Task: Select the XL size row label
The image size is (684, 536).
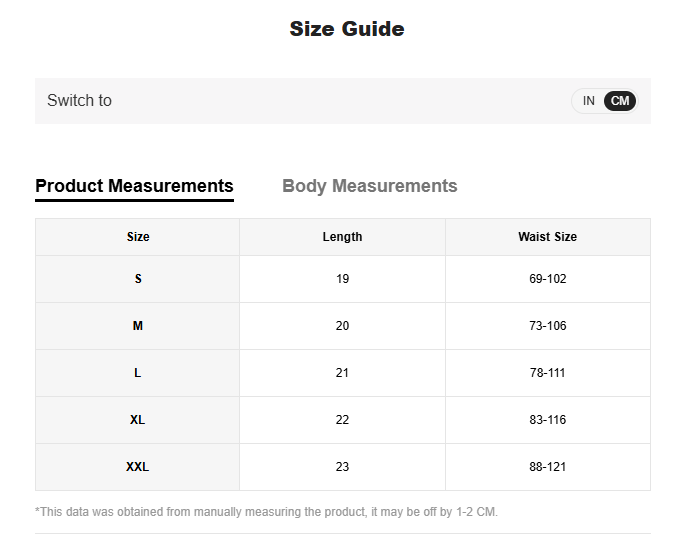Action: 138,420
